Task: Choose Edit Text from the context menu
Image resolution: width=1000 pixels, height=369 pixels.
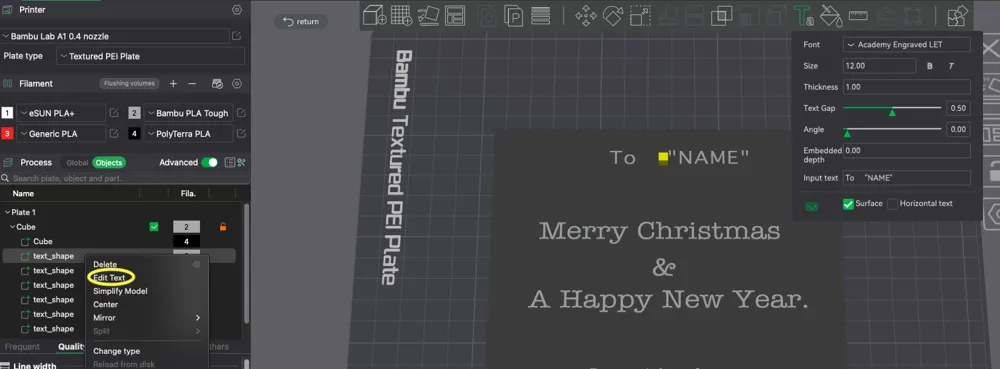Action: tap(109, 278)
